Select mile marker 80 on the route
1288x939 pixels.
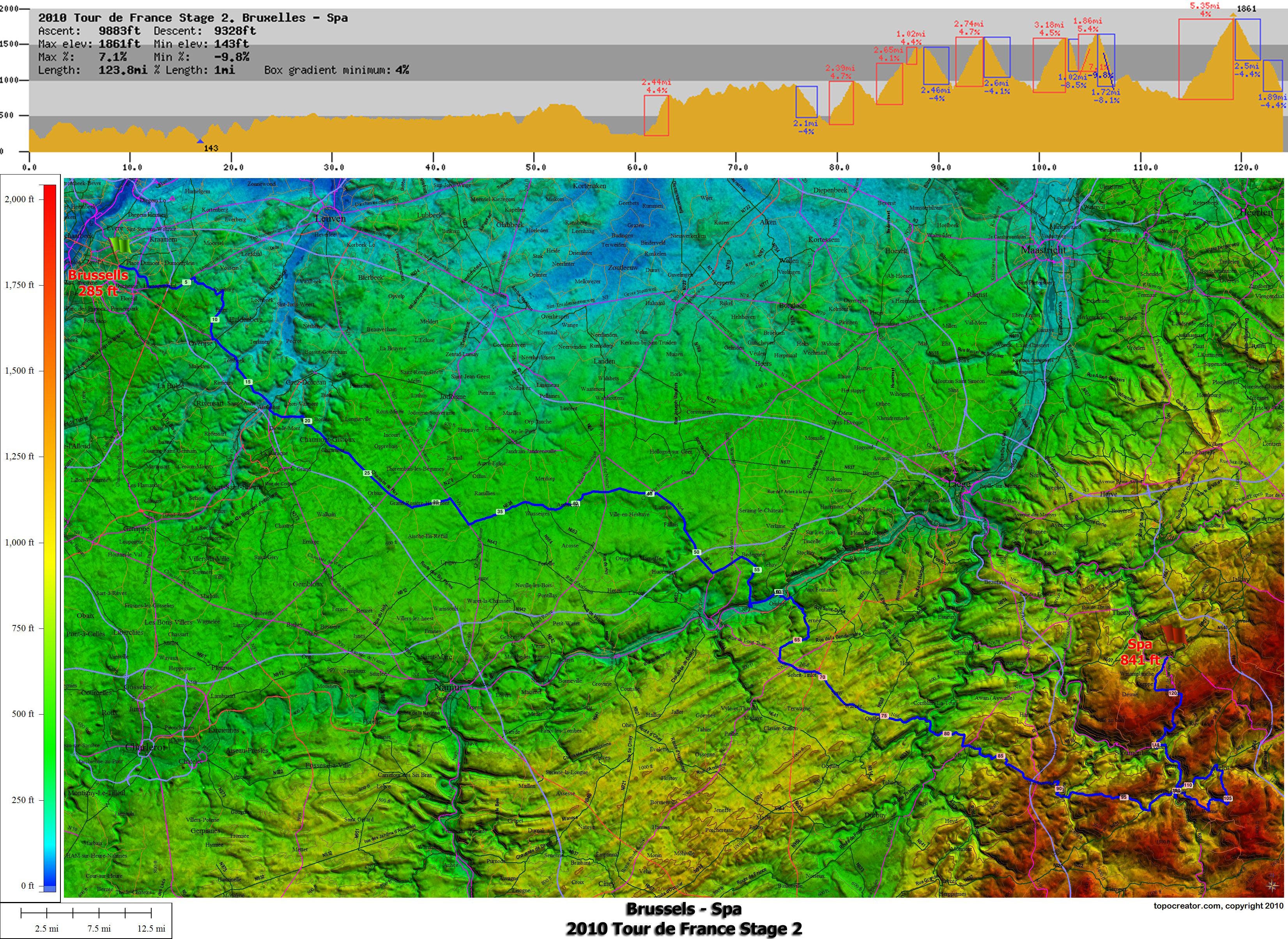click(947, 734)
